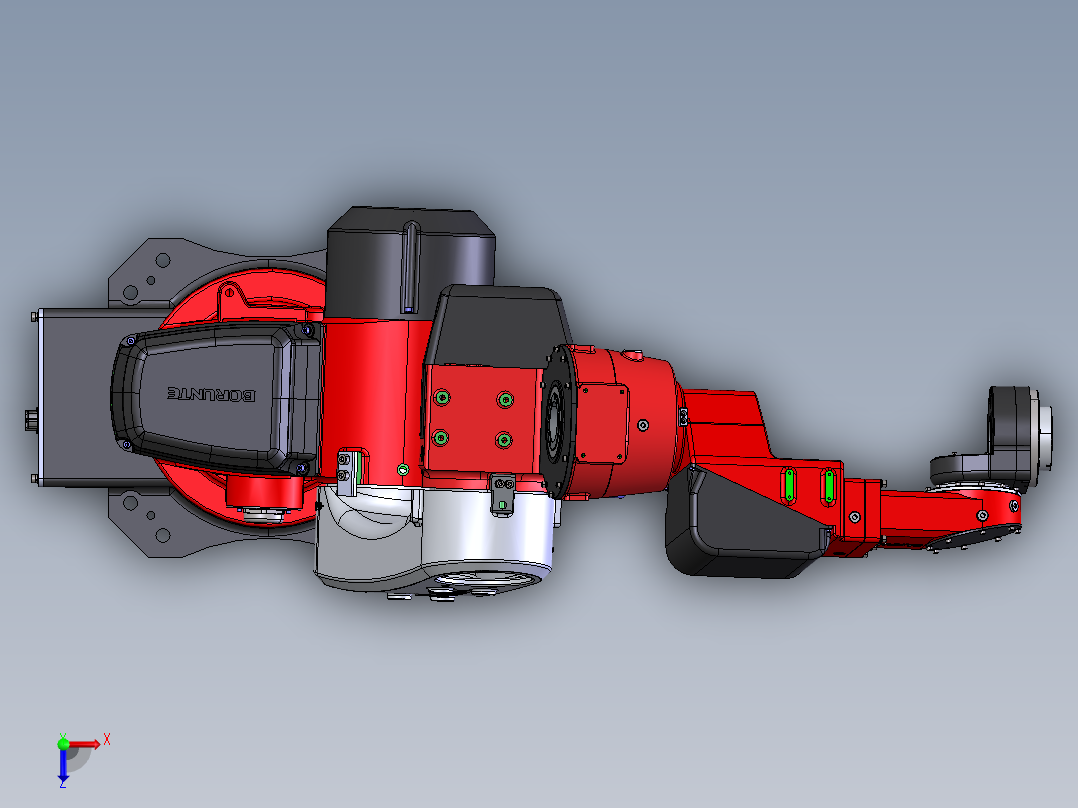
Task: Click the blue Z axis arrow of triad
Action: pyautogui.click(x=63, y=767)
